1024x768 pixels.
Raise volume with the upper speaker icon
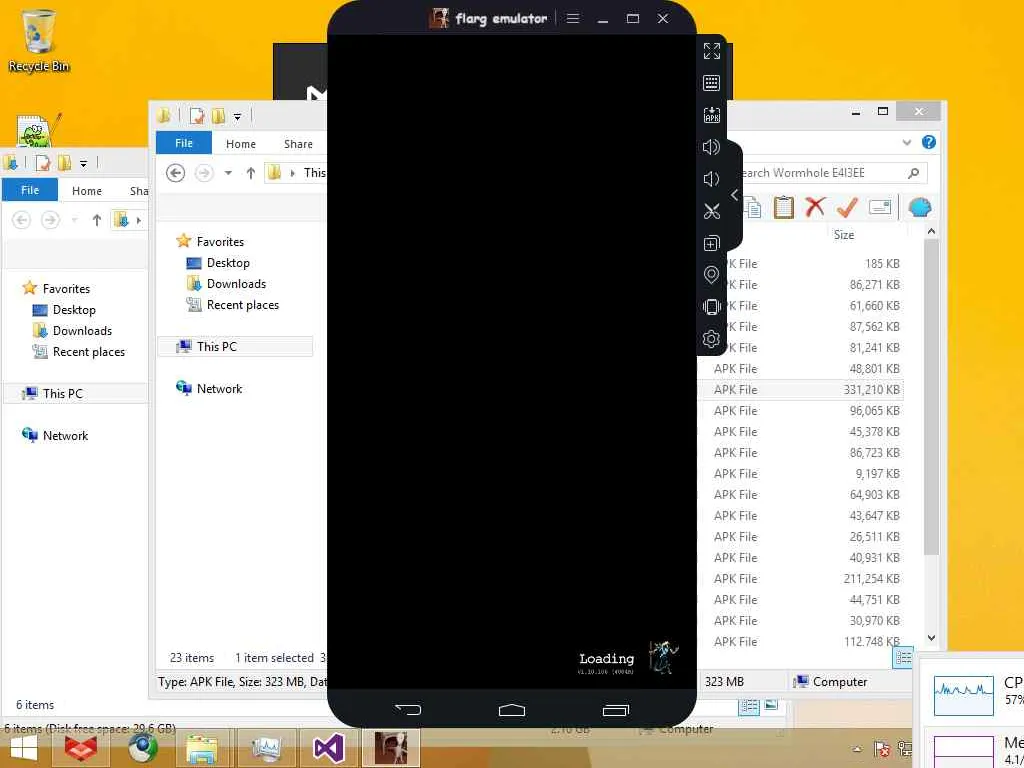coord(711,147)
